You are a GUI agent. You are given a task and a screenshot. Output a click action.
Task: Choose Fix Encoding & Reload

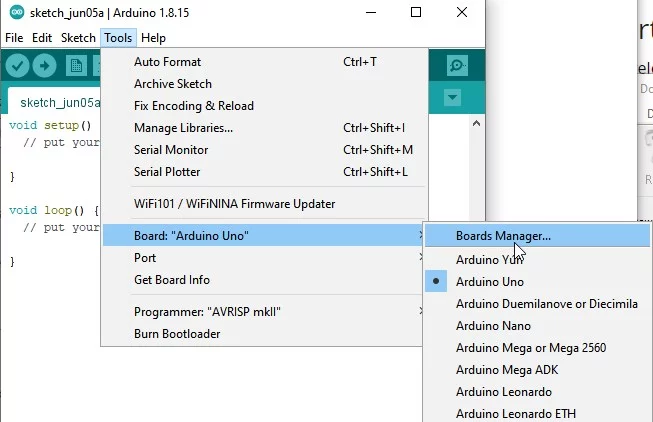[265, 106]
